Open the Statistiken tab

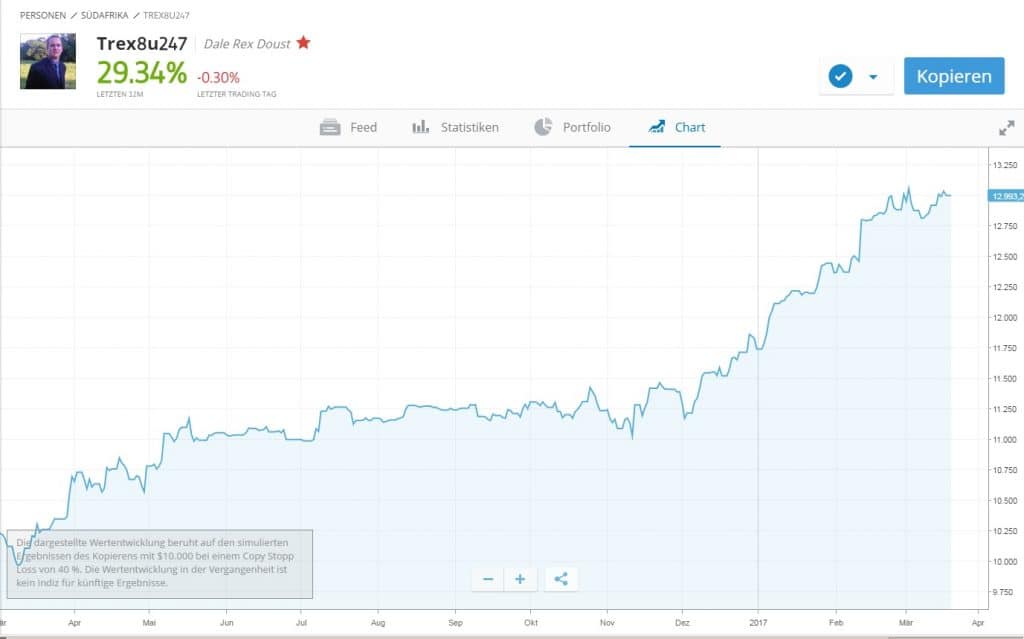(469, 127)
